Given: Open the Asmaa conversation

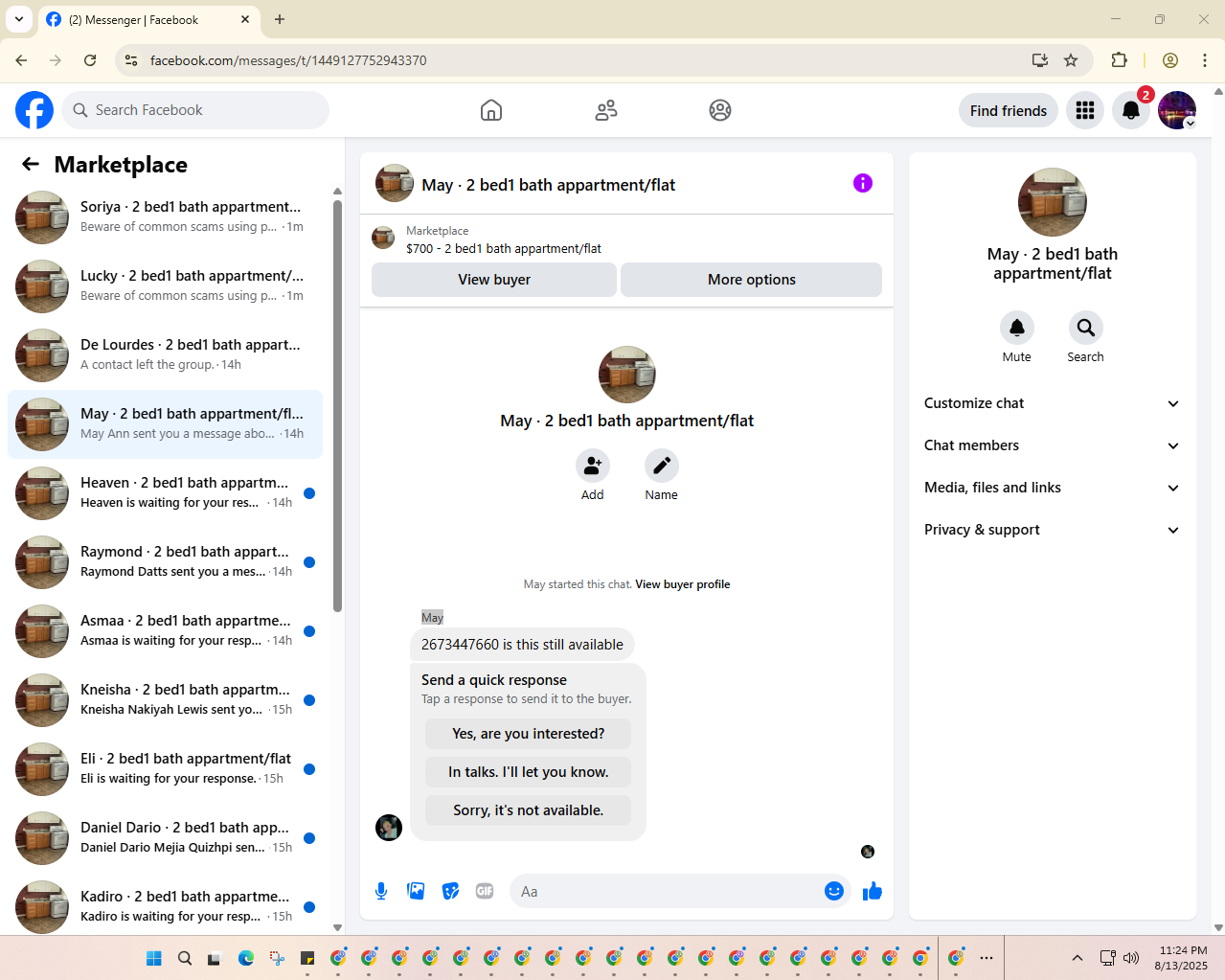Looking at the screenshot, I should point(166,631).
